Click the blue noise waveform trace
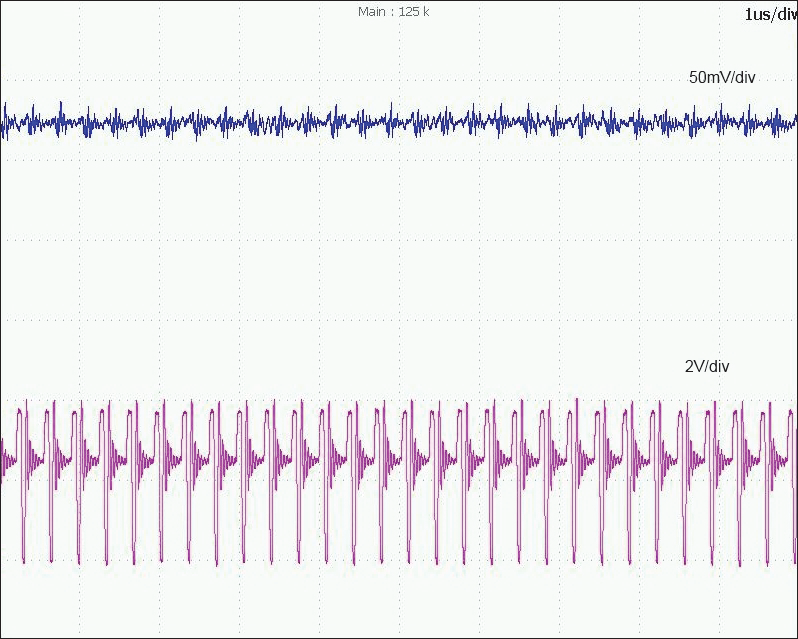The height and width of the screenshot is (639, 798). (400, 122)
